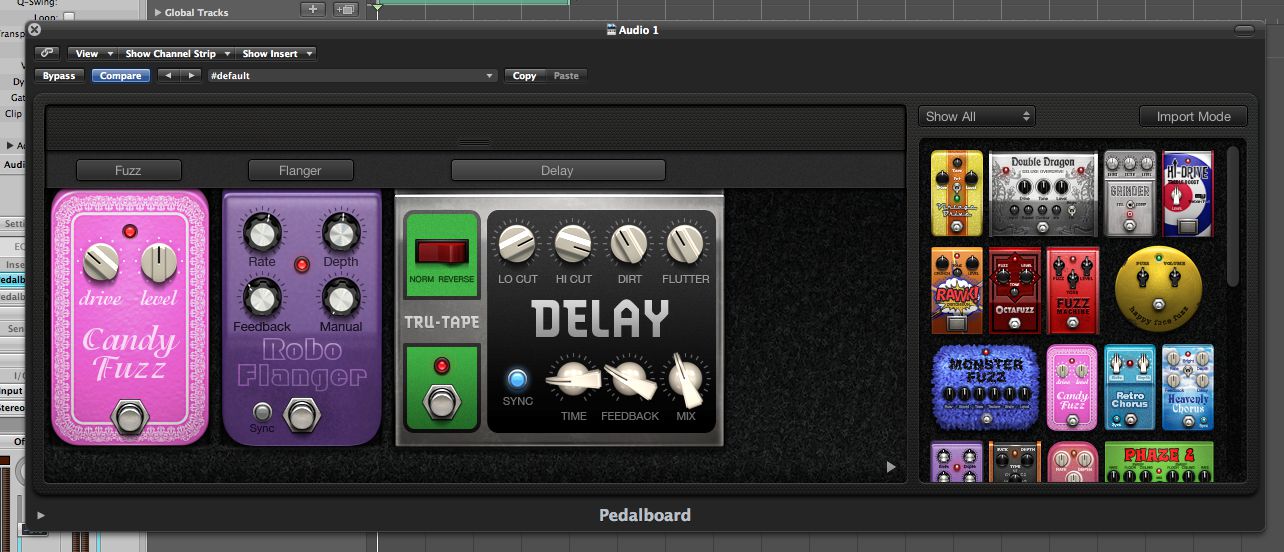Image resolution: width=1284 pixels, height=552 pixels.
Task: Click the plus button beside Global Tracks
Action: click(x=314, y=9)
